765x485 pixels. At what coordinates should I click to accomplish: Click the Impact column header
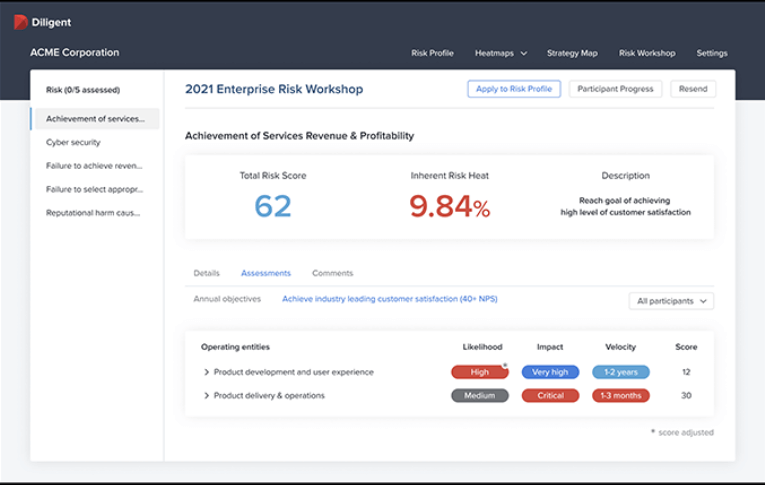pos(550,347)
